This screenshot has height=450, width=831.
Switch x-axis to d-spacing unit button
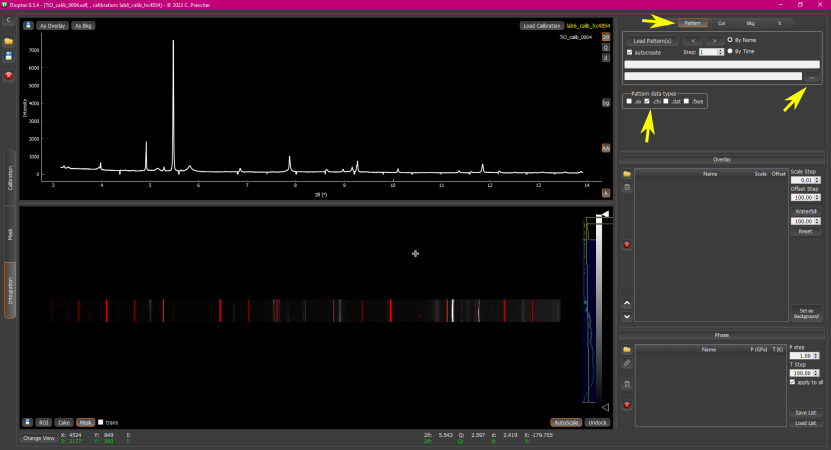606,57
